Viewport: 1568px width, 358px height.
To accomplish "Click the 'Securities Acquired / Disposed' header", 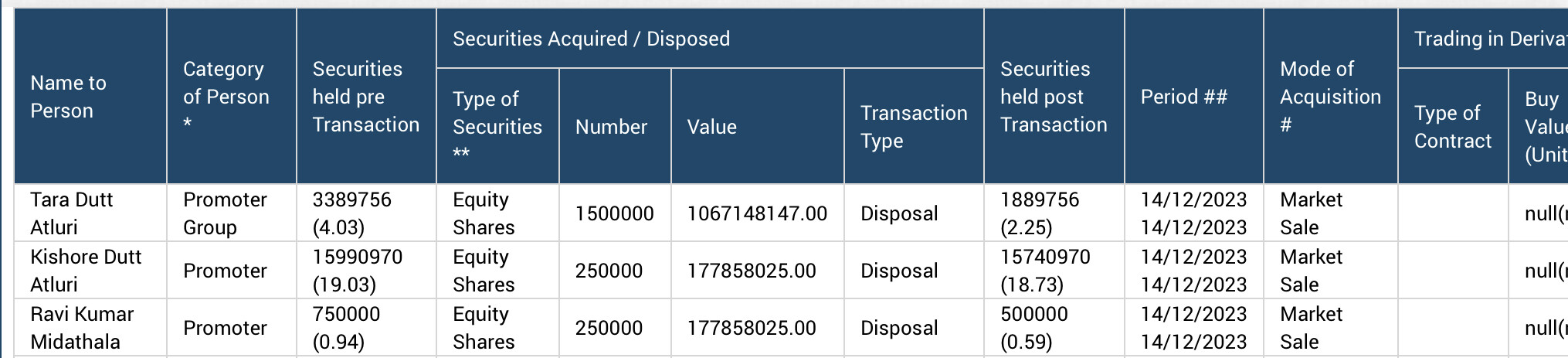I will pyautogui.click(x=591, y=39).
